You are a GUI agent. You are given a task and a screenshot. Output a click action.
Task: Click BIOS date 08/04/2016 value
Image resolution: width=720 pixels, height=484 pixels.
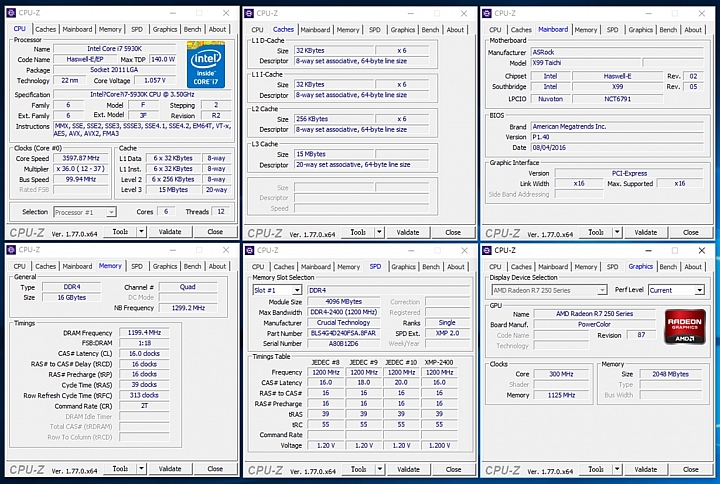tap(617, 147)
